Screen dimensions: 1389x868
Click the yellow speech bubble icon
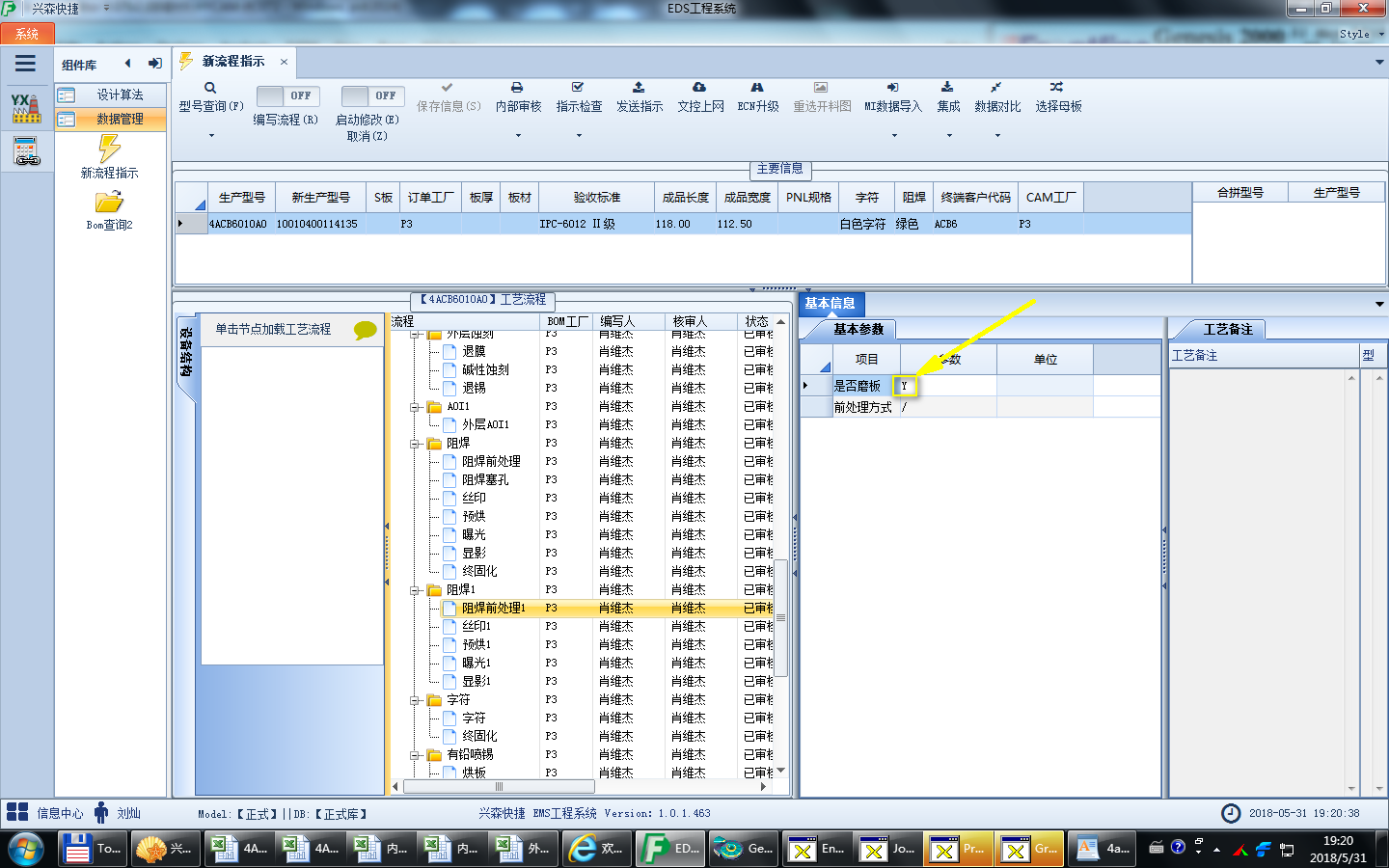366,330
